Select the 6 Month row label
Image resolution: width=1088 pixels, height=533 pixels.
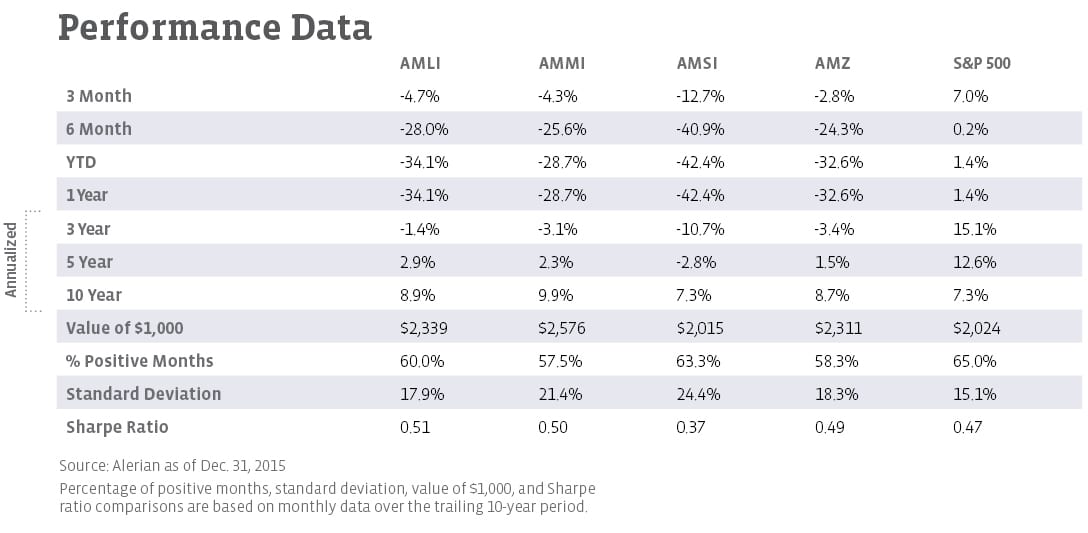pyautogui.click(x=99, y=129)
